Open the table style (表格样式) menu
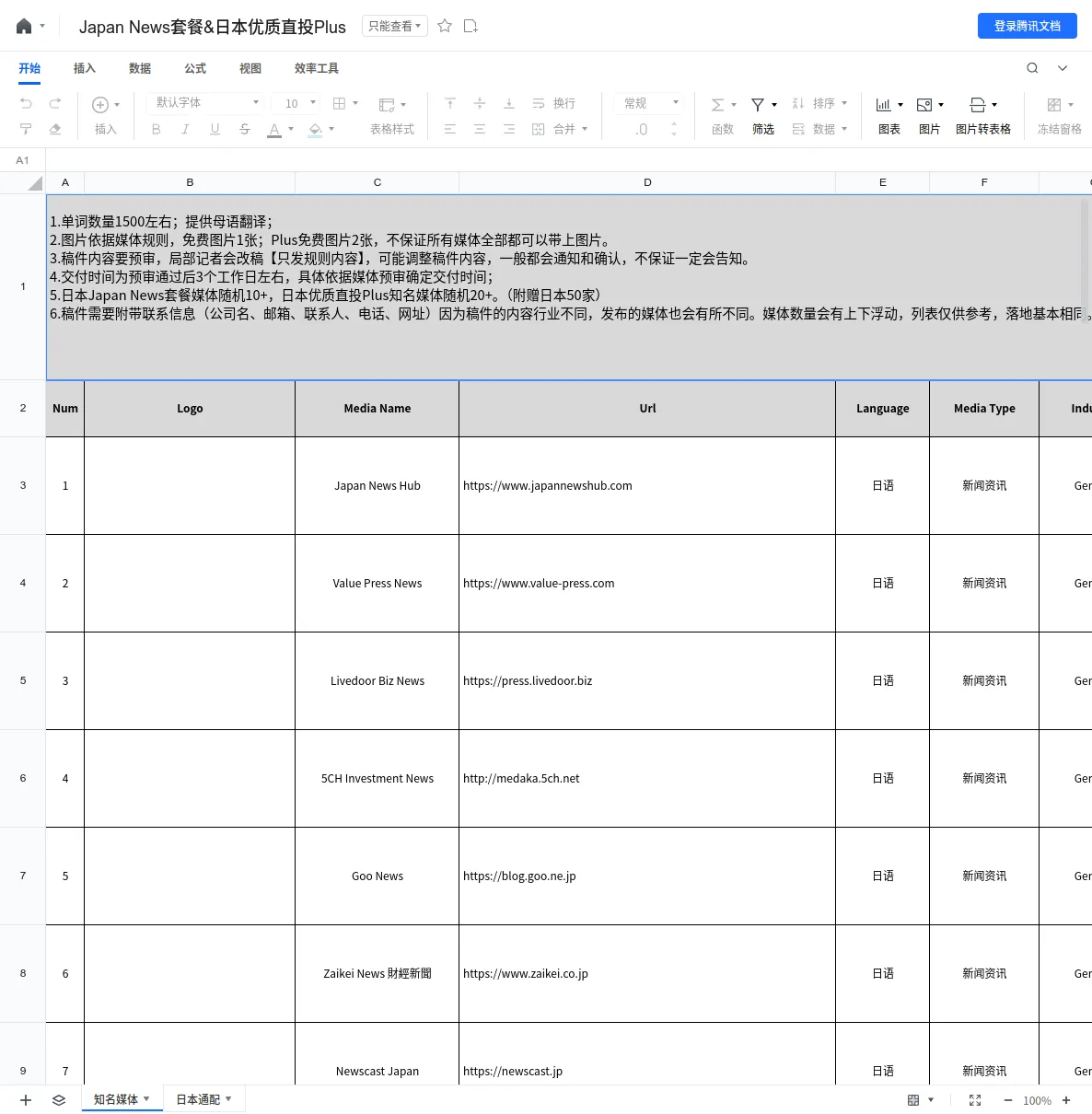Image resolution: width=1092 pixels, height=1114 pixels. pos(392,116)
